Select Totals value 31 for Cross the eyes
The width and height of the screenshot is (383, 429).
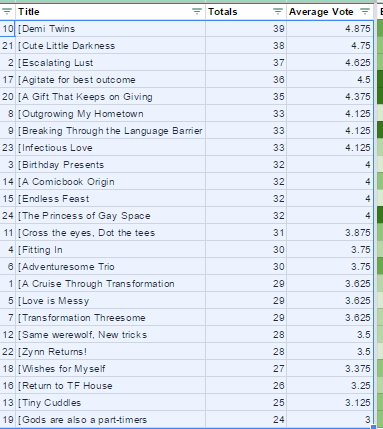pos(246,233)
